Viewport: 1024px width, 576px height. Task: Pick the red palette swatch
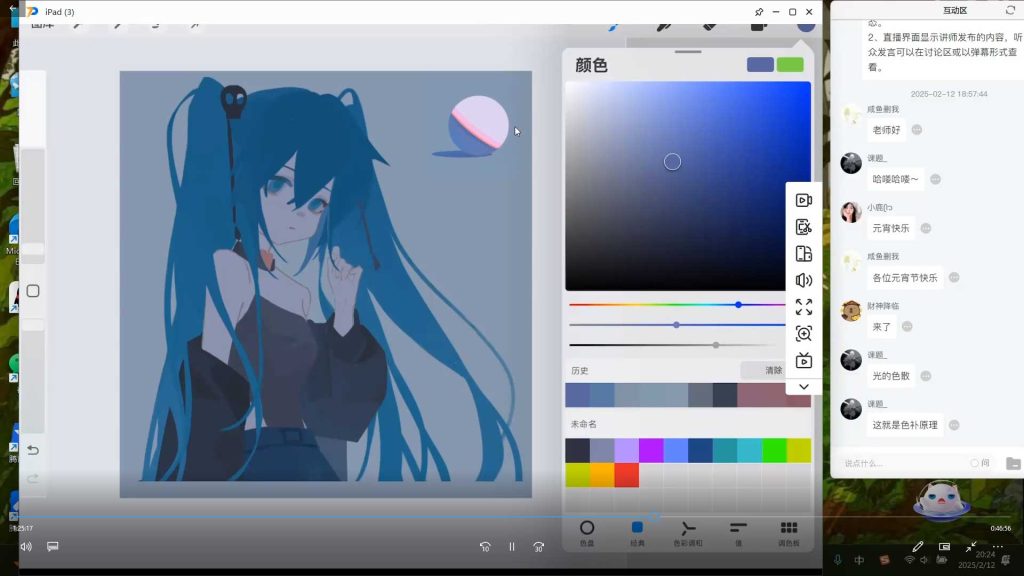[627, 475]
